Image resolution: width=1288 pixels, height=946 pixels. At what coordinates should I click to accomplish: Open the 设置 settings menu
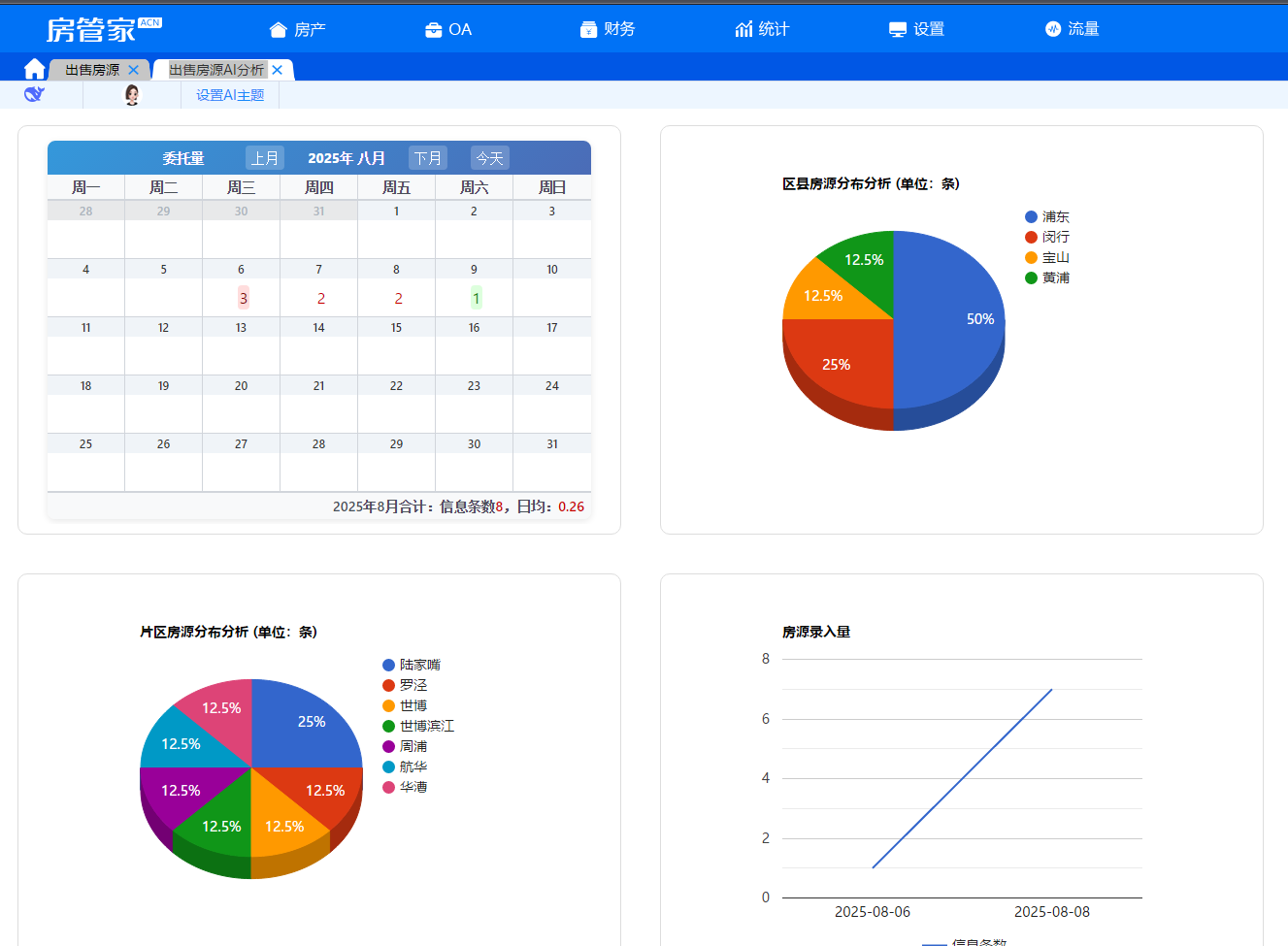point(916,29)
